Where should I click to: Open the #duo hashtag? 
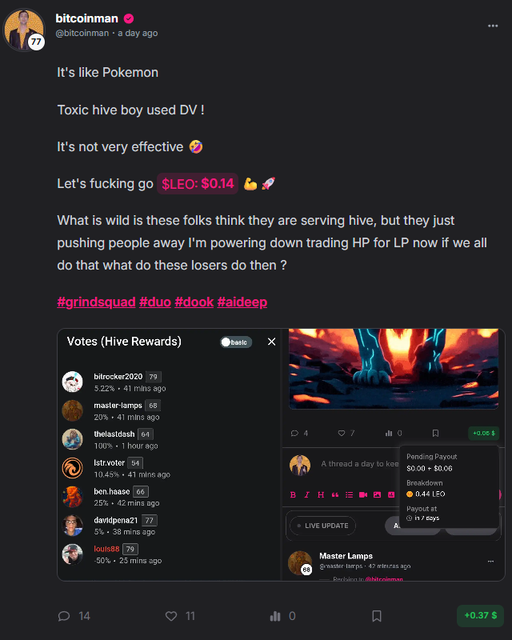coord(155,302)
